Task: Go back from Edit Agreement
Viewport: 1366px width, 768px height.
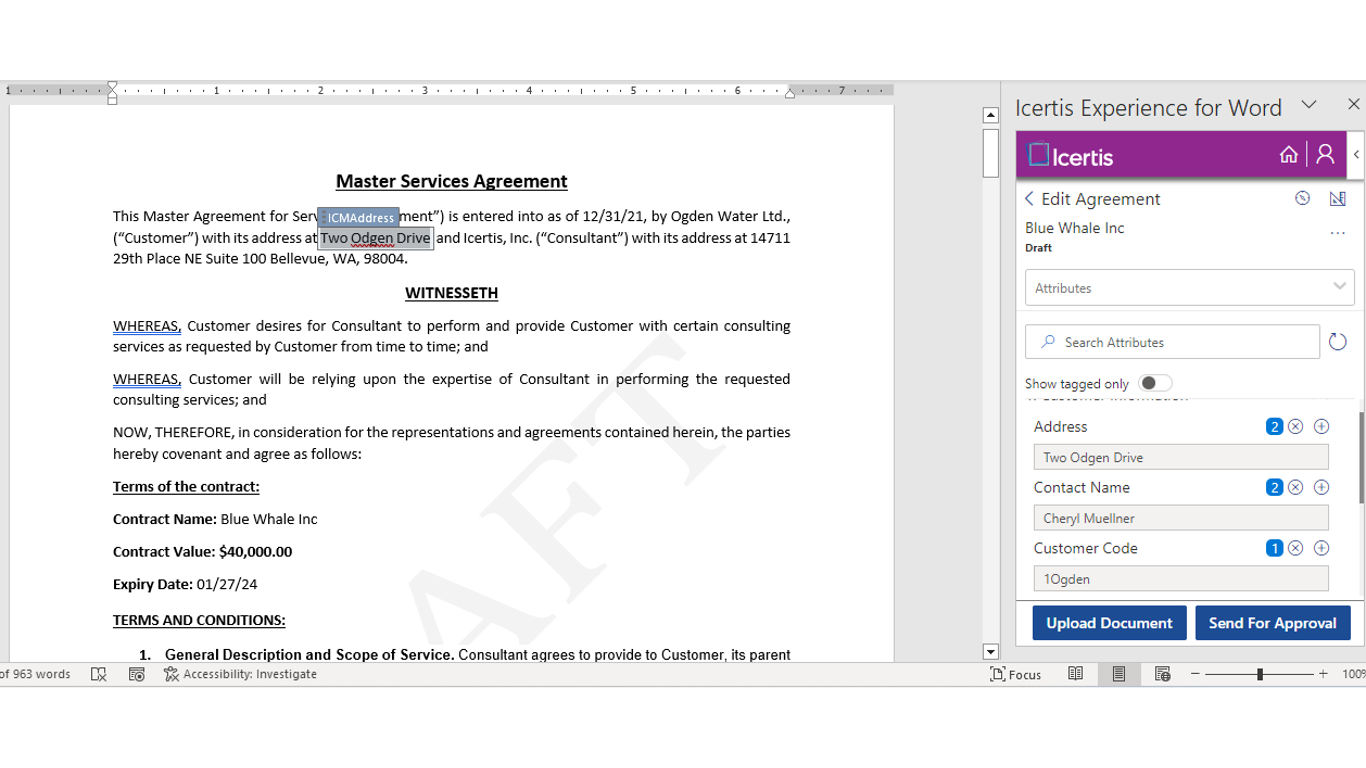Action: click(x=1029, y=199)
